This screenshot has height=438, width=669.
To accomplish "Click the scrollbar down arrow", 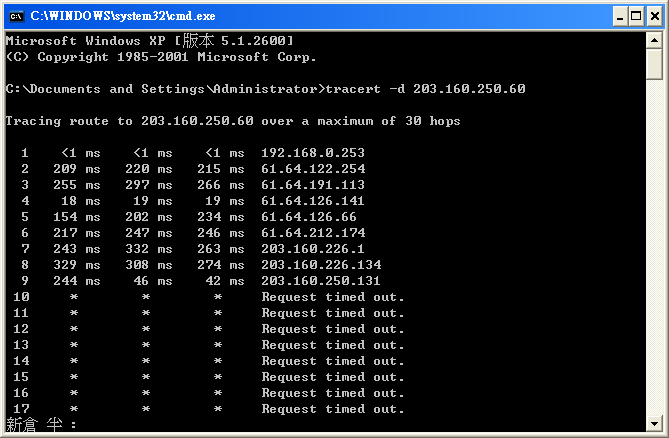I will (654, 424).
